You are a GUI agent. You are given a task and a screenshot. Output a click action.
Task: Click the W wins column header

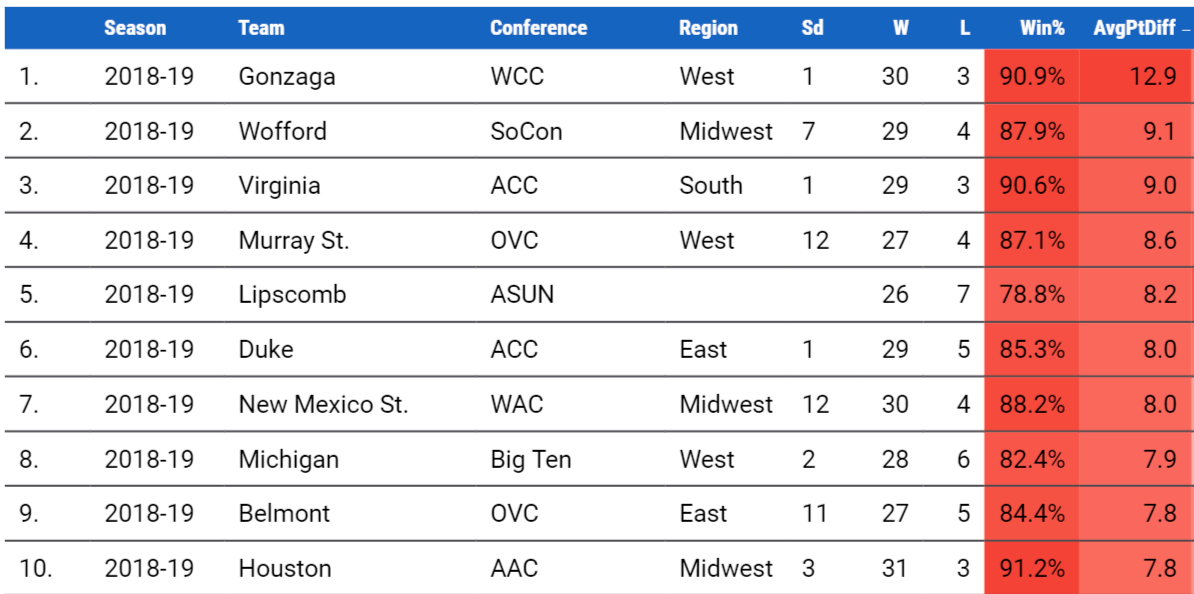901,28
